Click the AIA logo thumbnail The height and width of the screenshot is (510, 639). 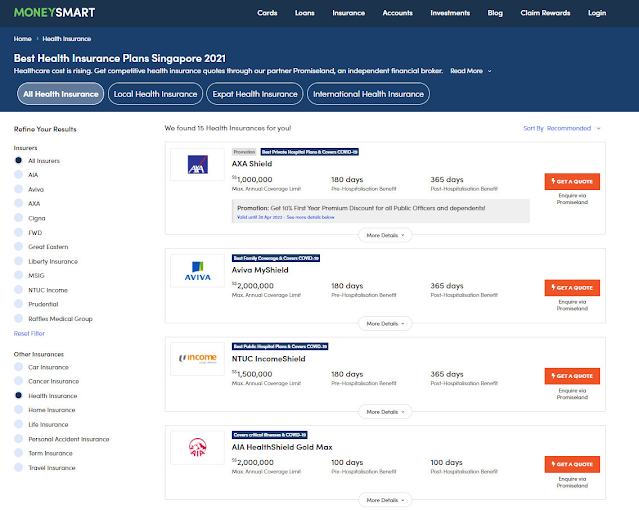tap(198, 448)
